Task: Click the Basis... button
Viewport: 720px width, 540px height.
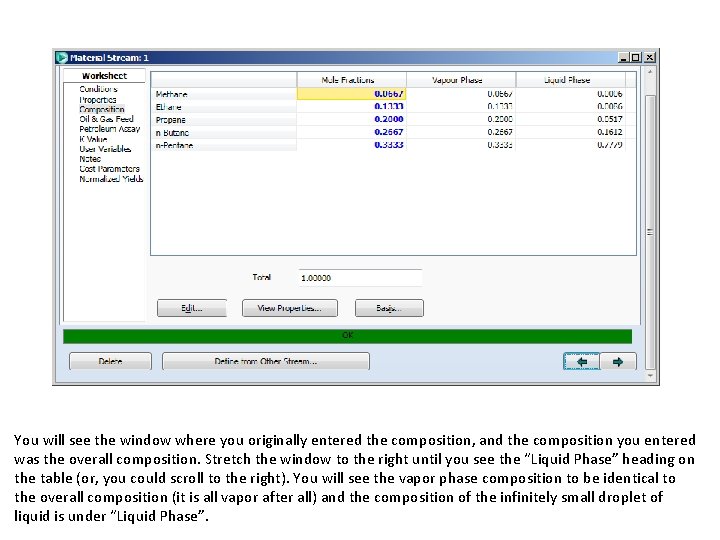Action: 389,308
